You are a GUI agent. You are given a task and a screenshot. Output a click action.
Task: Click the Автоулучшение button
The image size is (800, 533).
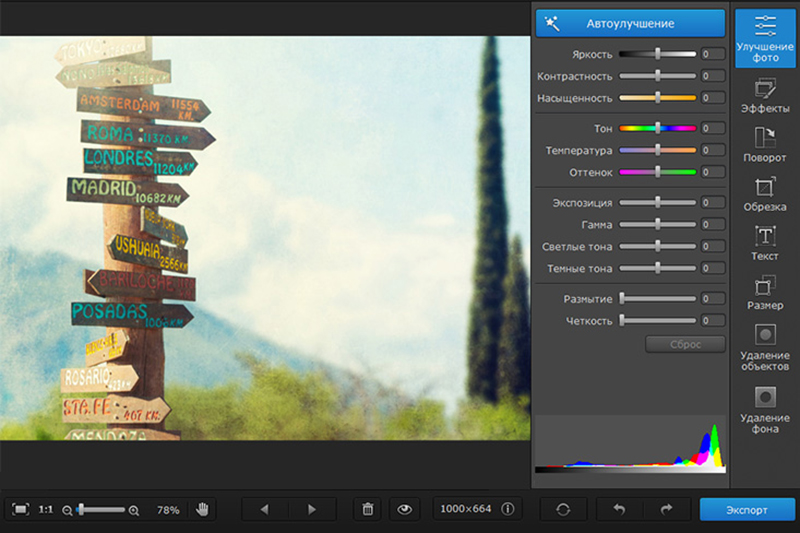click(630, 23)
